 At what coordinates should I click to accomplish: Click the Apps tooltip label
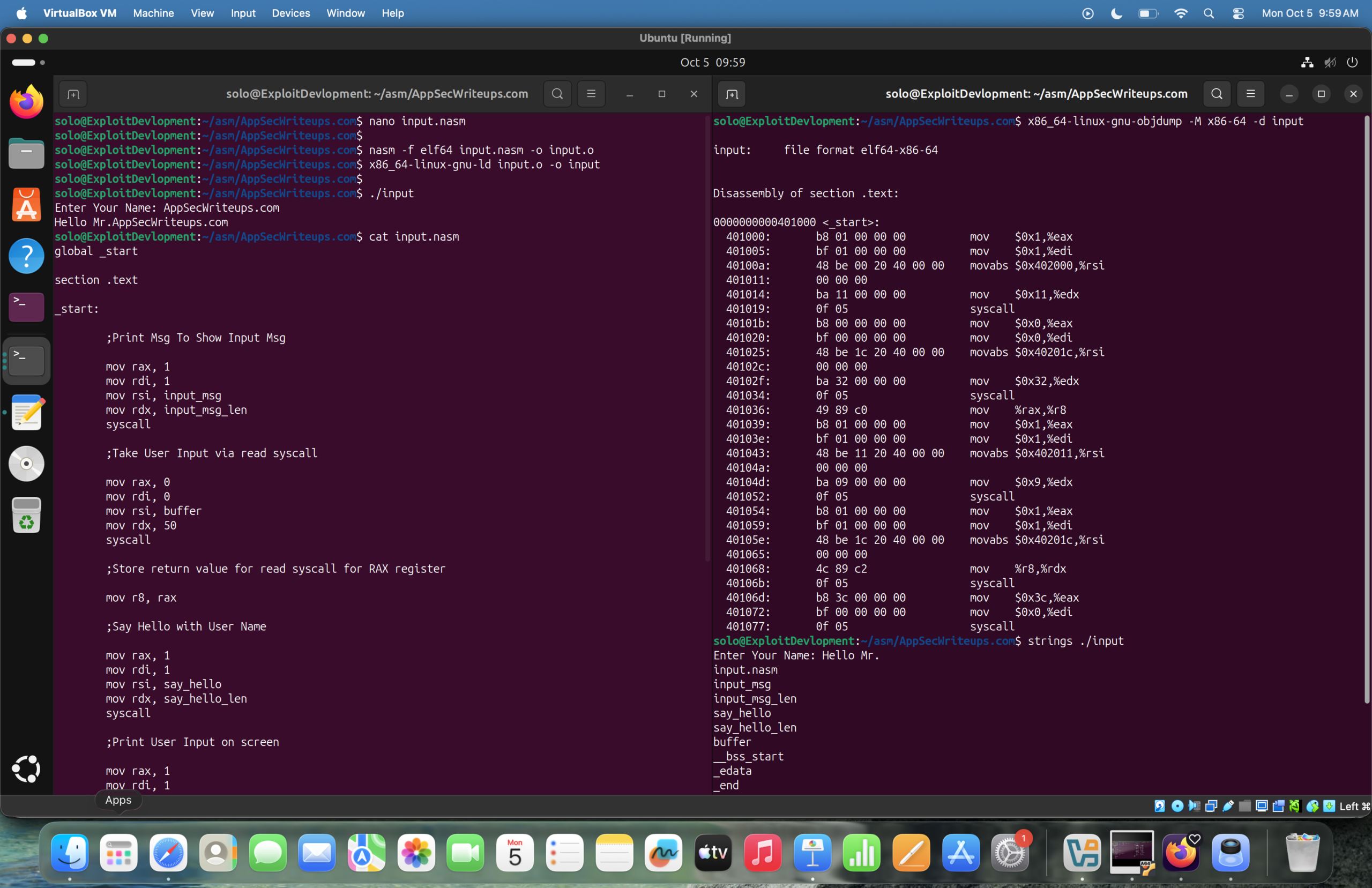(x=118, y=800)
